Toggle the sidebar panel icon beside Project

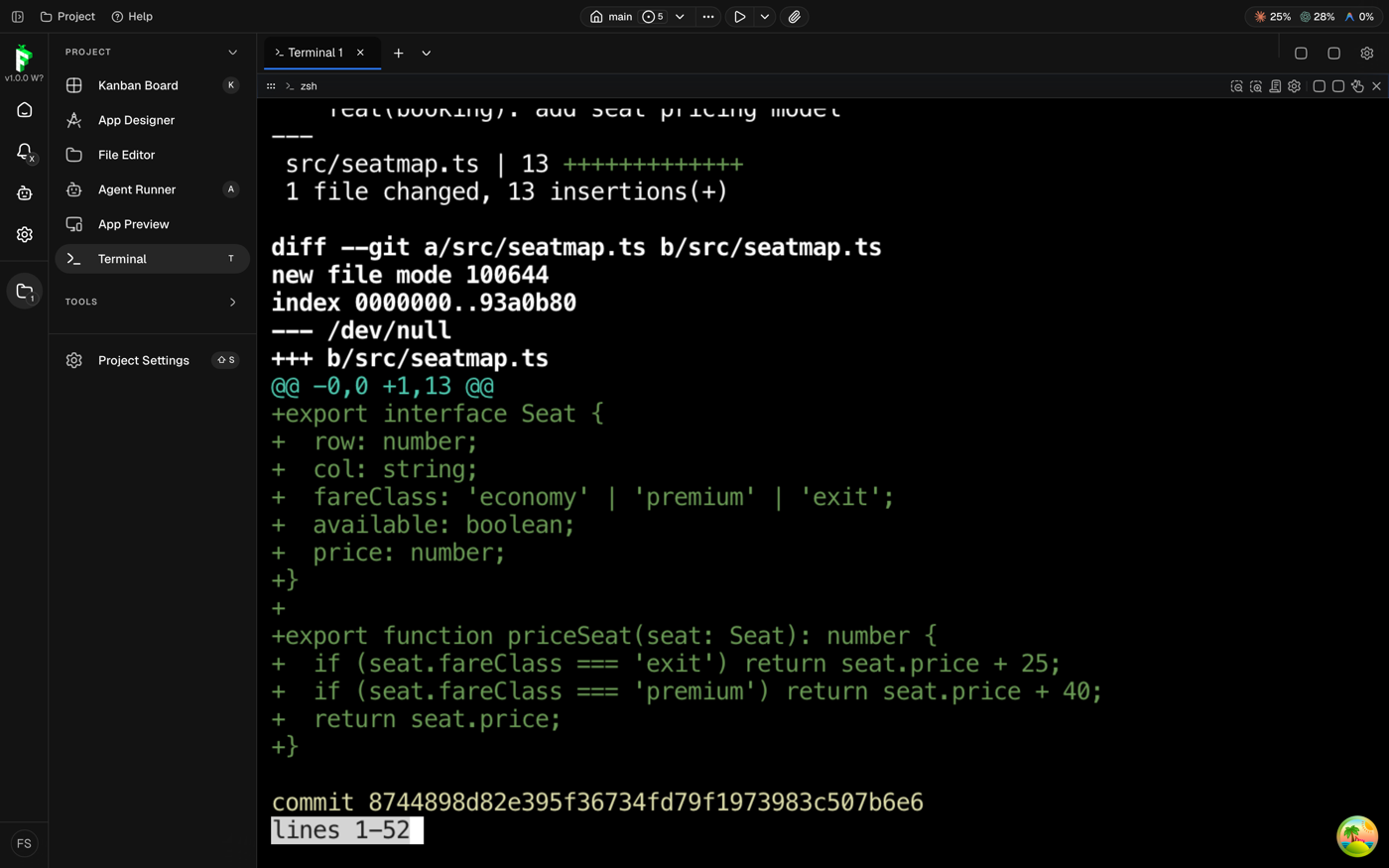(18, 17)
